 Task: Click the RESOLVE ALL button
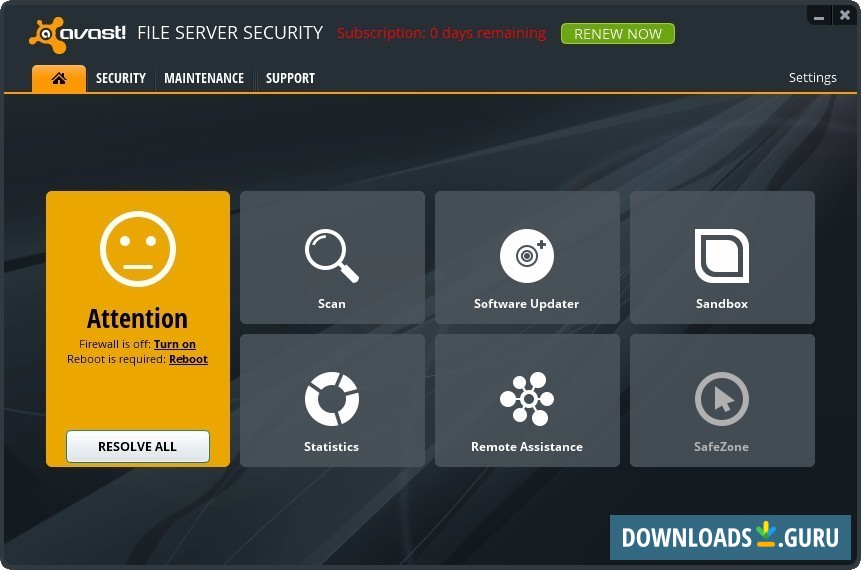coord(138,446)
